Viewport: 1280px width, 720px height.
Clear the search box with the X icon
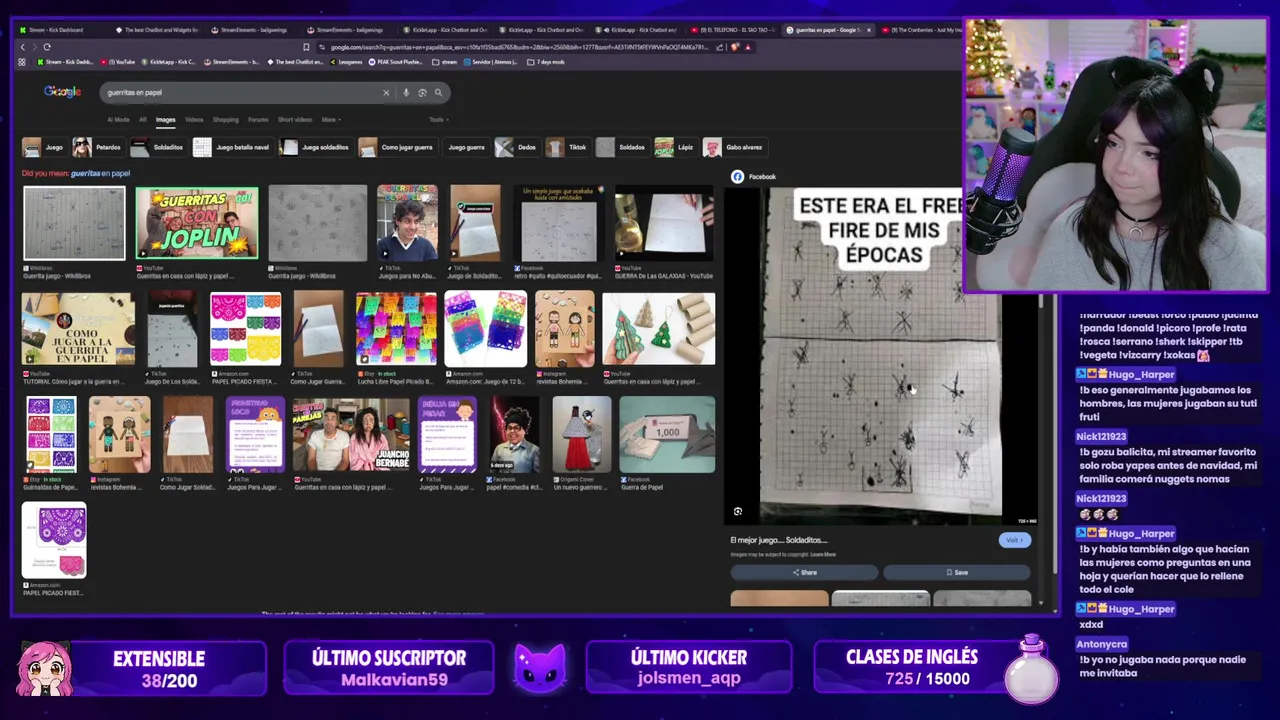[x=386, y=93]
